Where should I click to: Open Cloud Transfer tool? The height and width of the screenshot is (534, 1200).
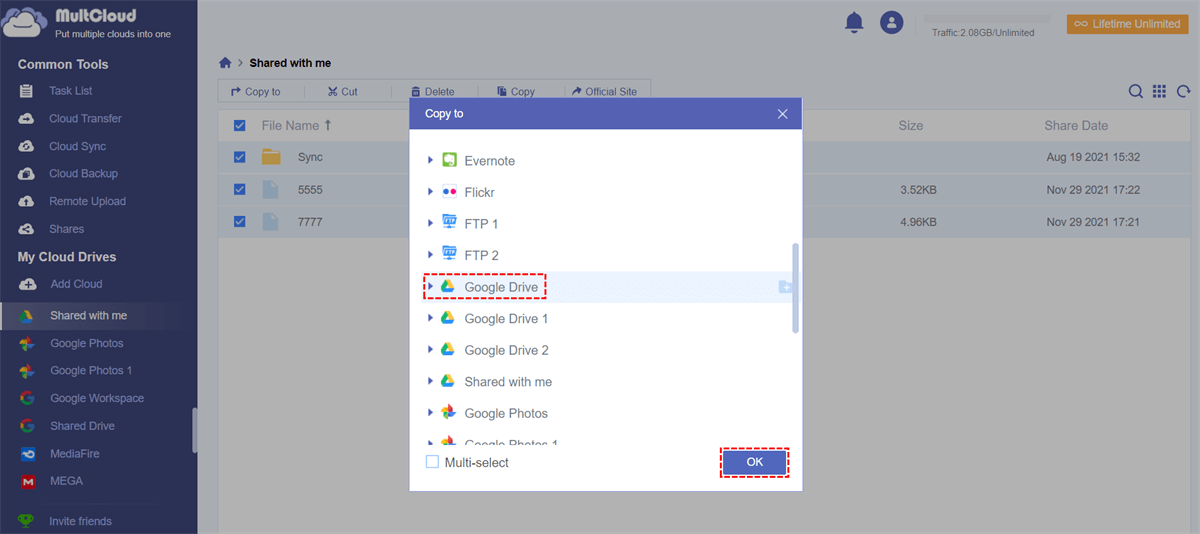85,118
